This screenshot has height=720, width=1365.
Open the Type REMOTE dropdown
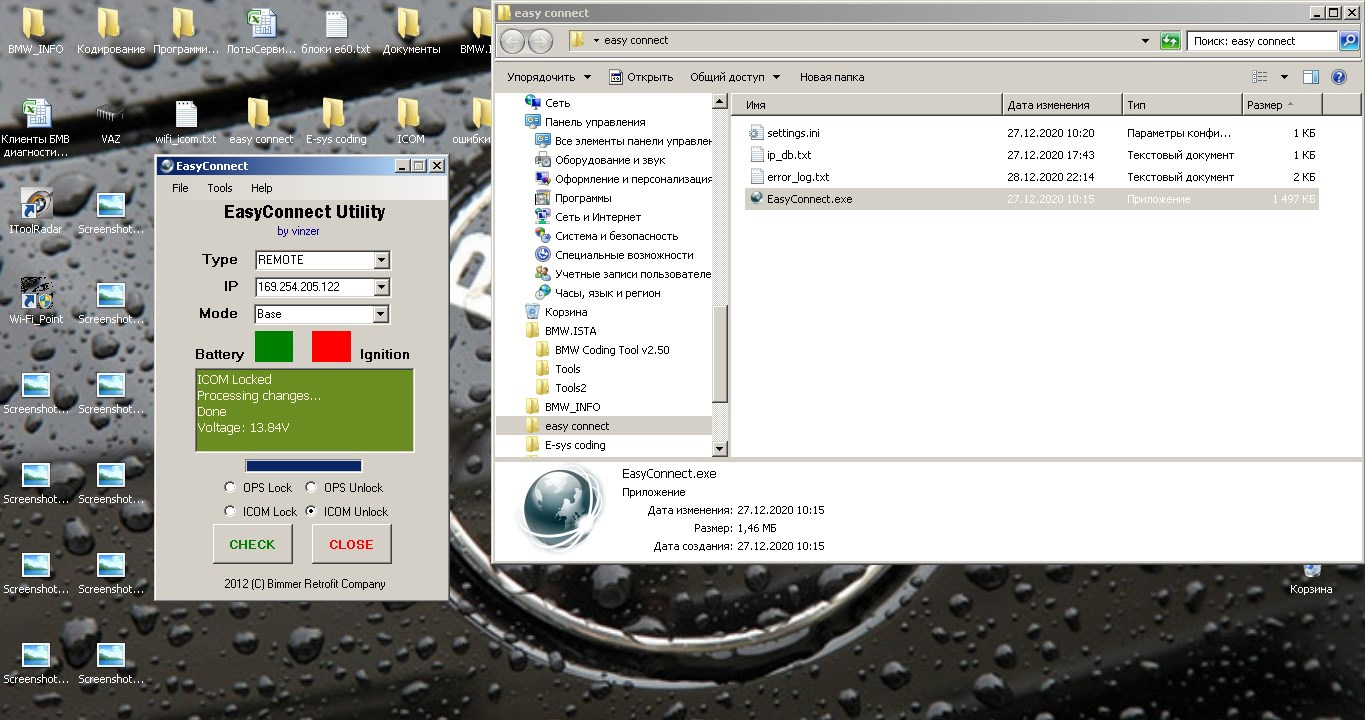381,260
